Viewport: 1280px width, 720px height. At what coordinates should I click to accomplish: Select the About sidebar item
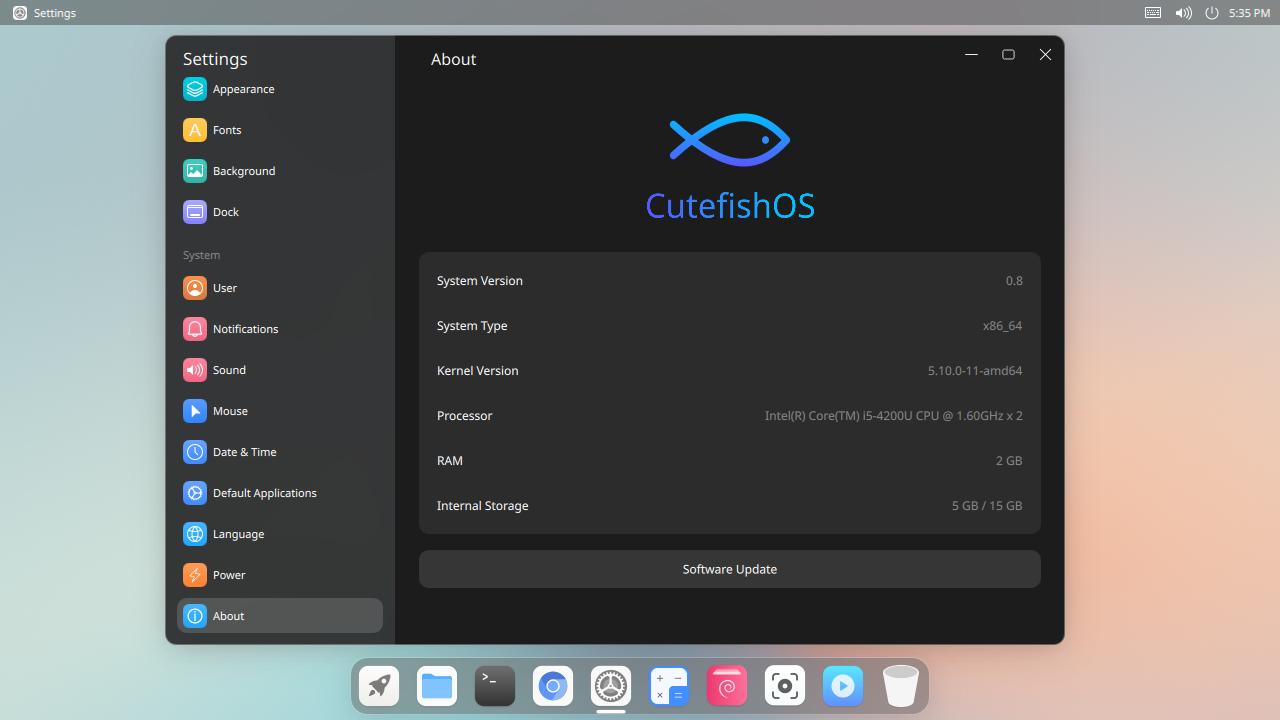[280, 616]
